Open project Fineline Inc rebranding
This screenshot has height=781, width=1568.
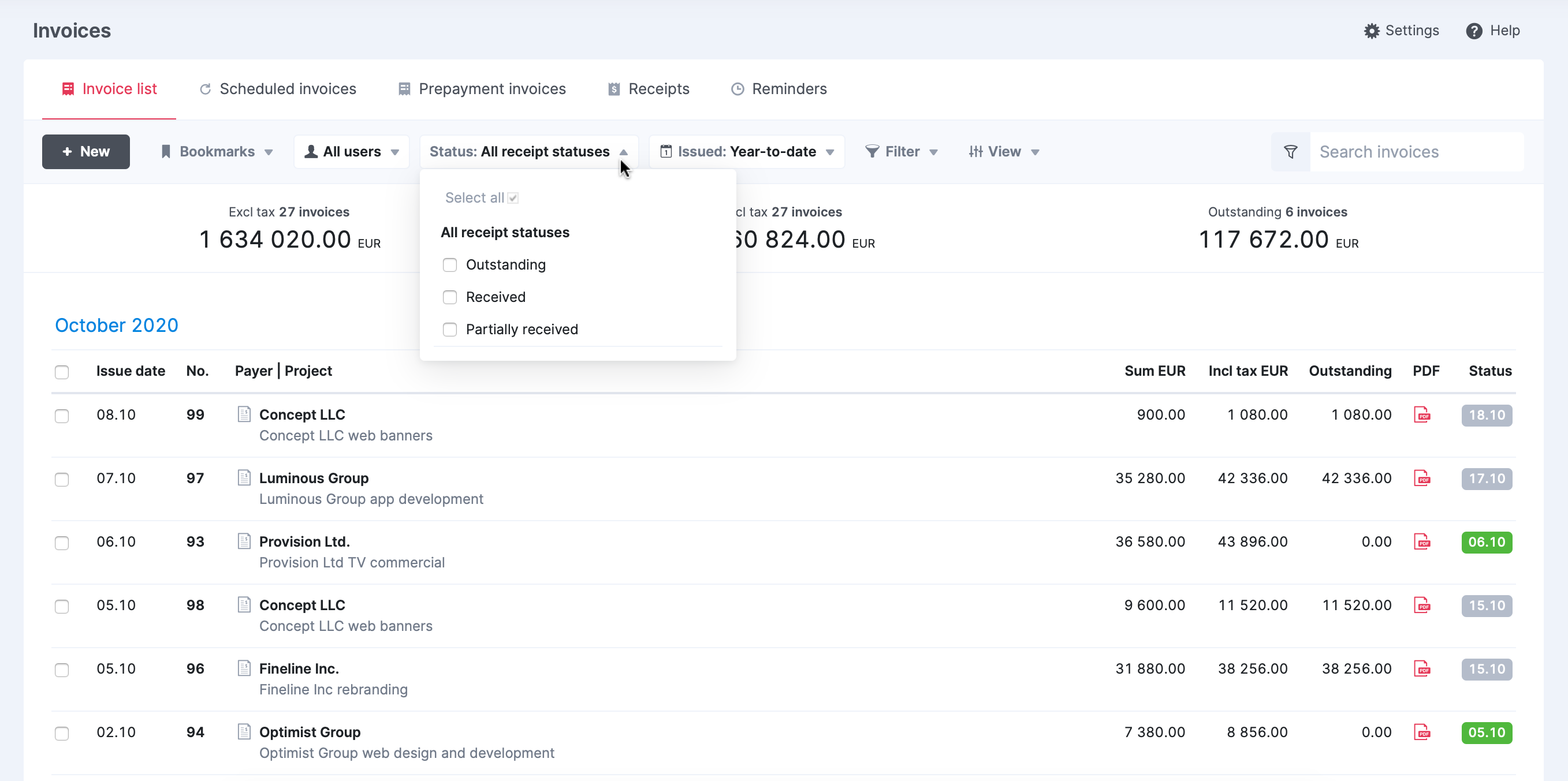point(334,689)
